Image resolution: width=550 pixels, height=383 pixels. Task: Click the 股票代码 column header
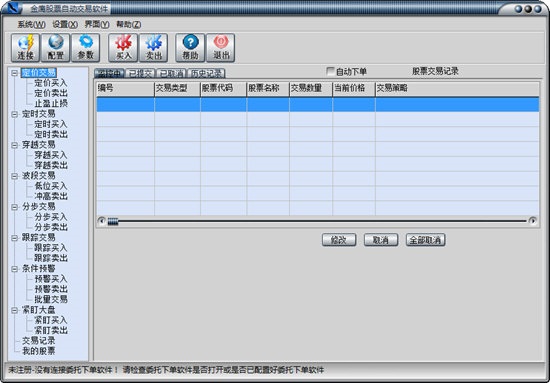[x=223, y=89]
